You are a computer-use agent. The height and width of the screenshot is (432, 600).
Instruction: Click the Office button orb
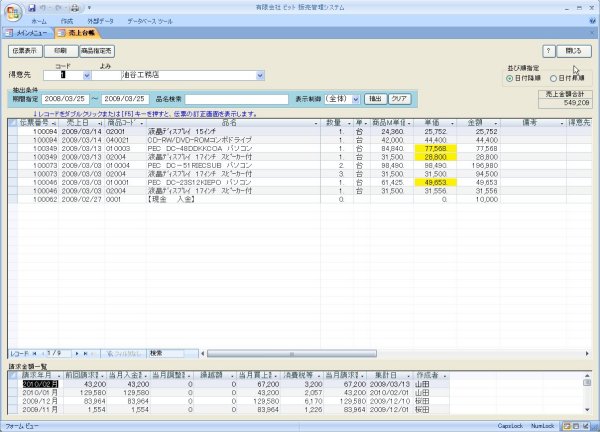pos(12,10)
